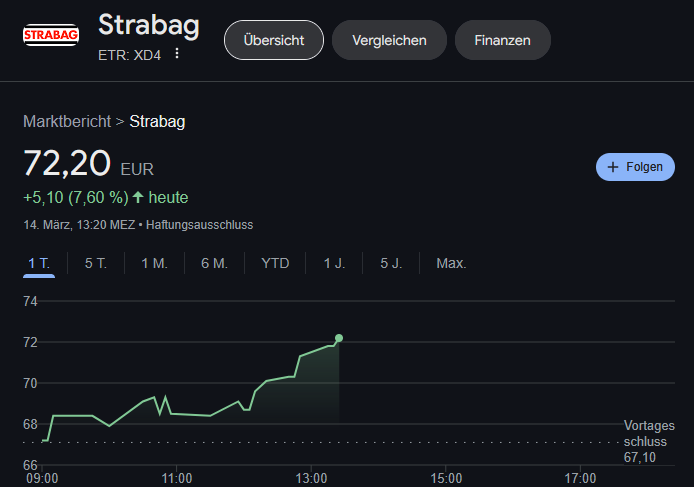Follow Strabag with the Folgen button
Image resolution: width=694 pixels, height=487 pixels.
pos(635,167)
